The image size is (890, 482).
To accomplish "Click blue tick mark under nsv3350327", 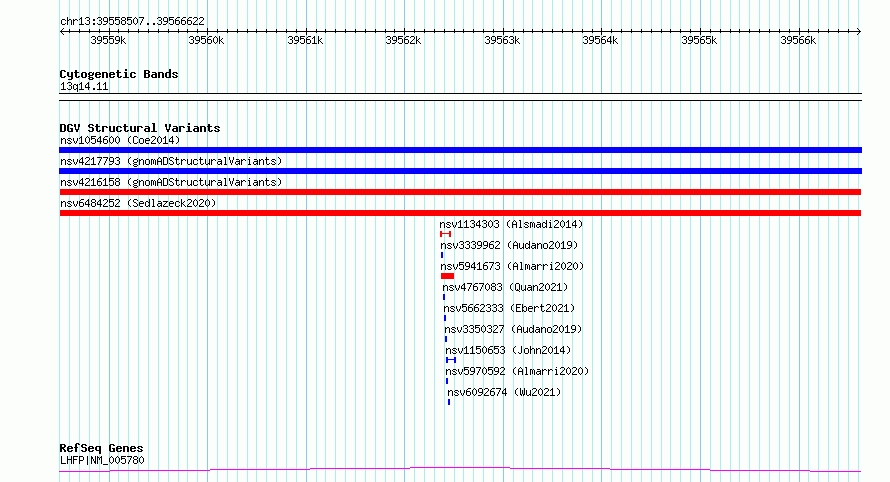I will click(446, 340).
